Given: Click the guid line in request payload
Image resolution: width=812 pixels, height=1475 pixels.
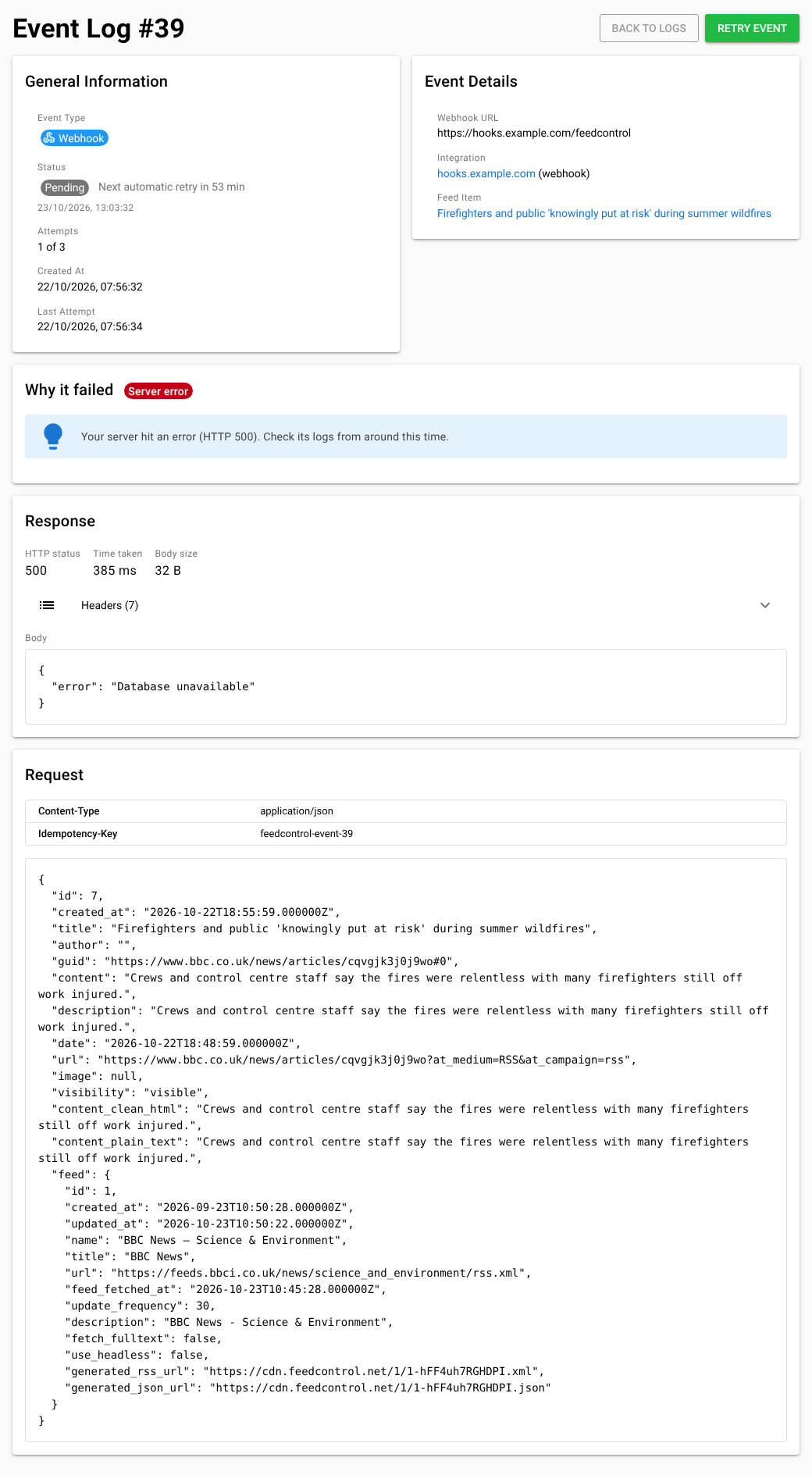Looking at the screenshot, I should (255, 961).
